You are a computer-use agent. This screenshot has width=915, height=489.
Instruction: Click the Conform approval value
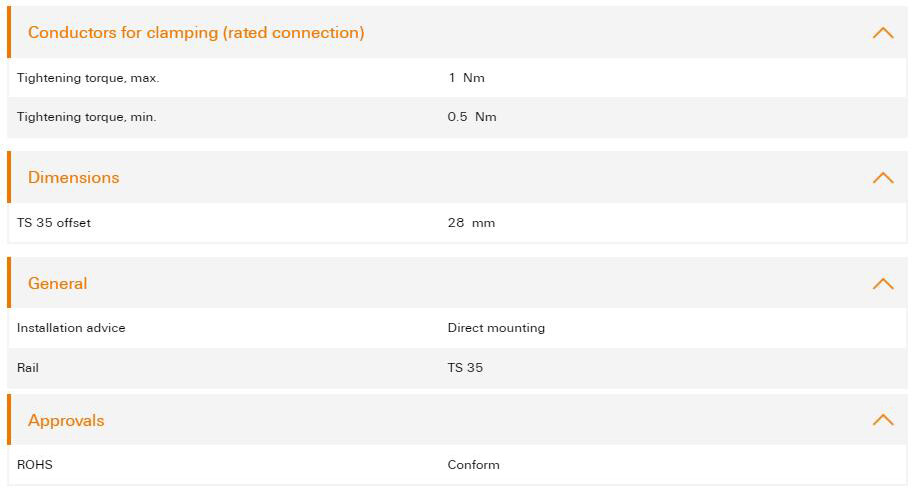pyautogui.click(x=473, y=465)
